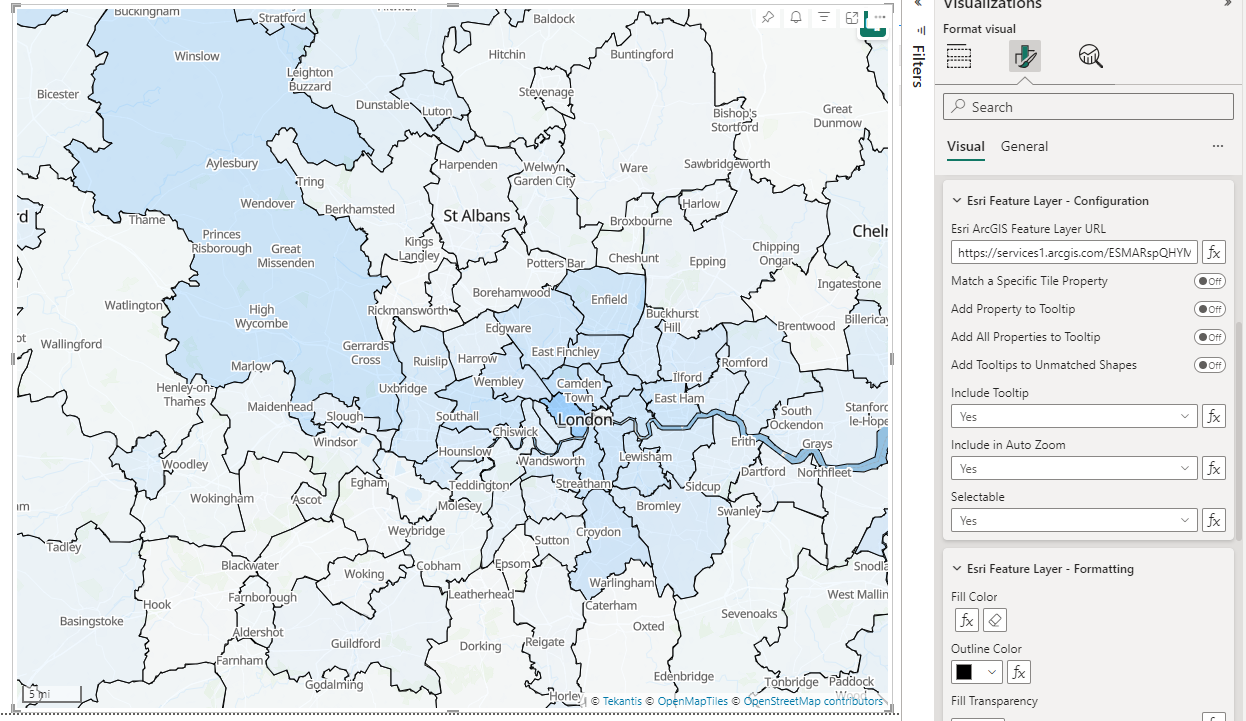Click fx conditional formatting for Fill Color

pyautogui.click(x=966, y=621)
